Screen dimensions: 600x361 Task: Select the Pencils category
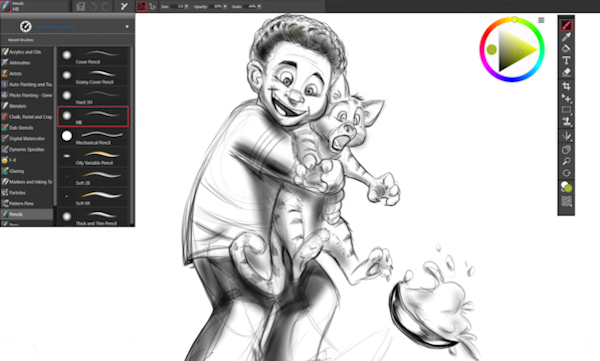click(x=27, y=214)
